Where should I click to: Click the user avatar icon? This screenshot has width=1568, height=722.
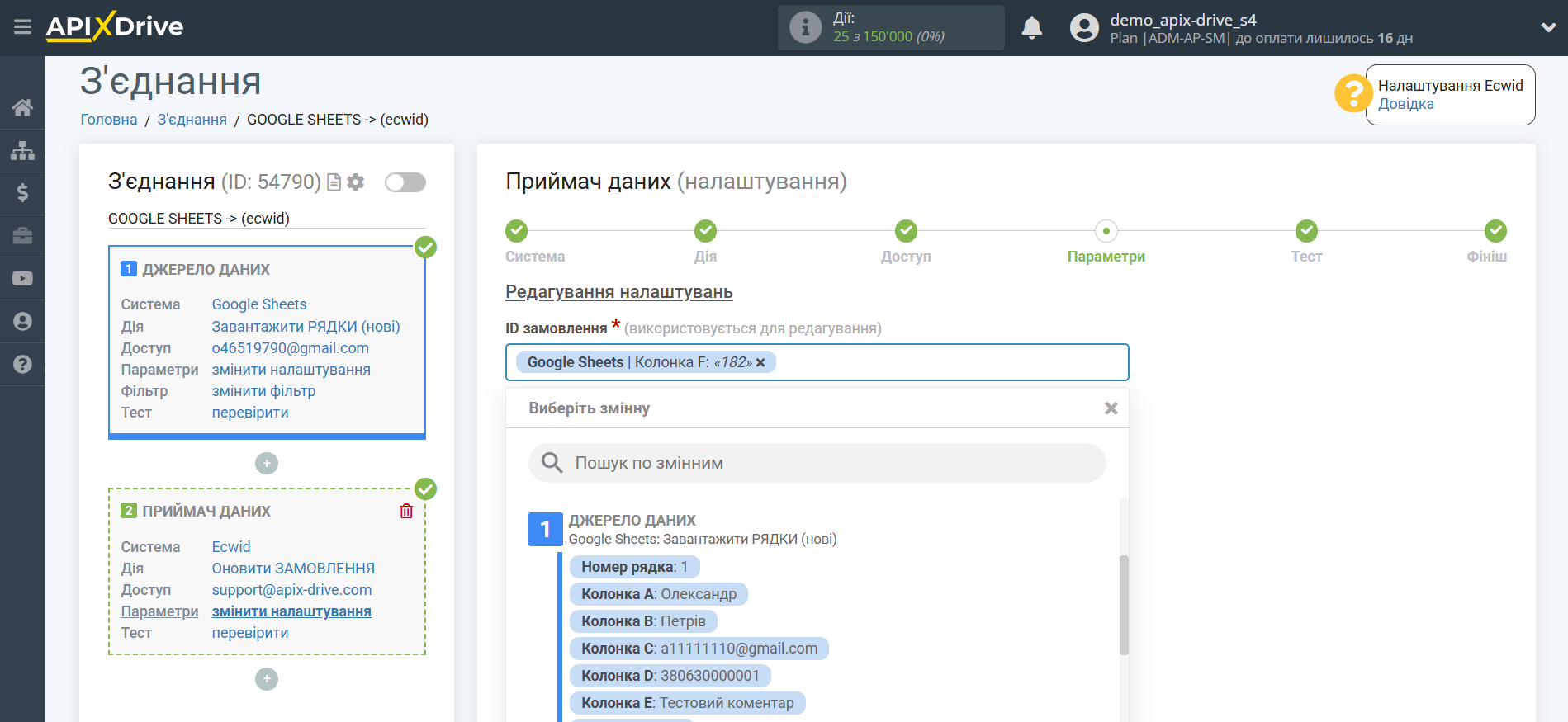(1084, 28)
